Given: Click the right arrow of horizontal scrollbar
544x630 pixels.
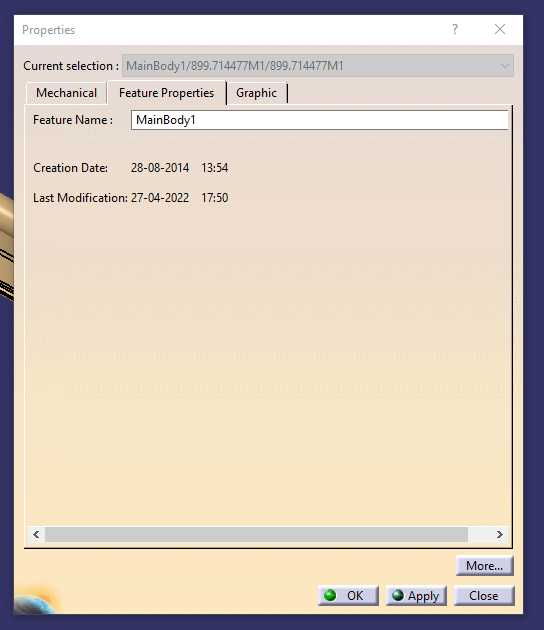Looking at the screenshot, I should click(x=499, y=534).
